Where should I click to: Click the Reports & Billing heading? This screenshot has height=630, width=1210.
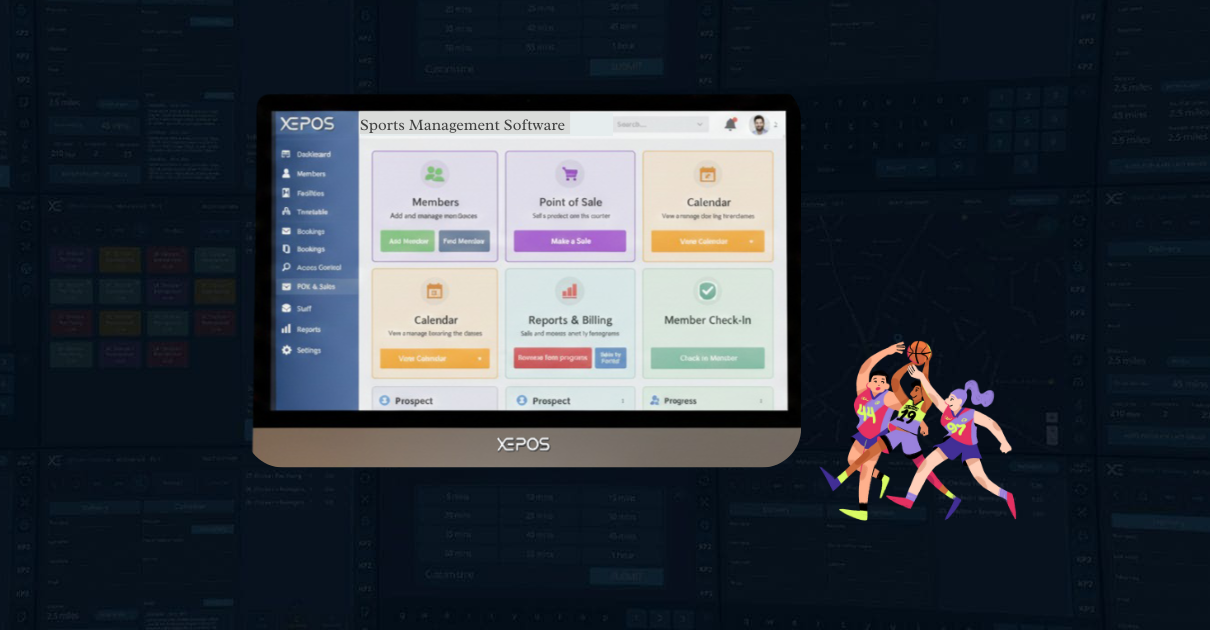click(x=570, y=320)
